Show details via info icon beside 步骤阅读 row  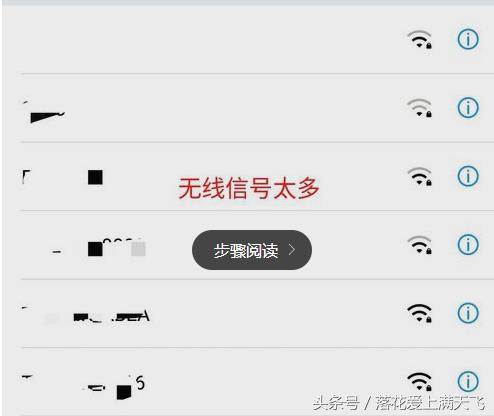(x=468, y=244)
